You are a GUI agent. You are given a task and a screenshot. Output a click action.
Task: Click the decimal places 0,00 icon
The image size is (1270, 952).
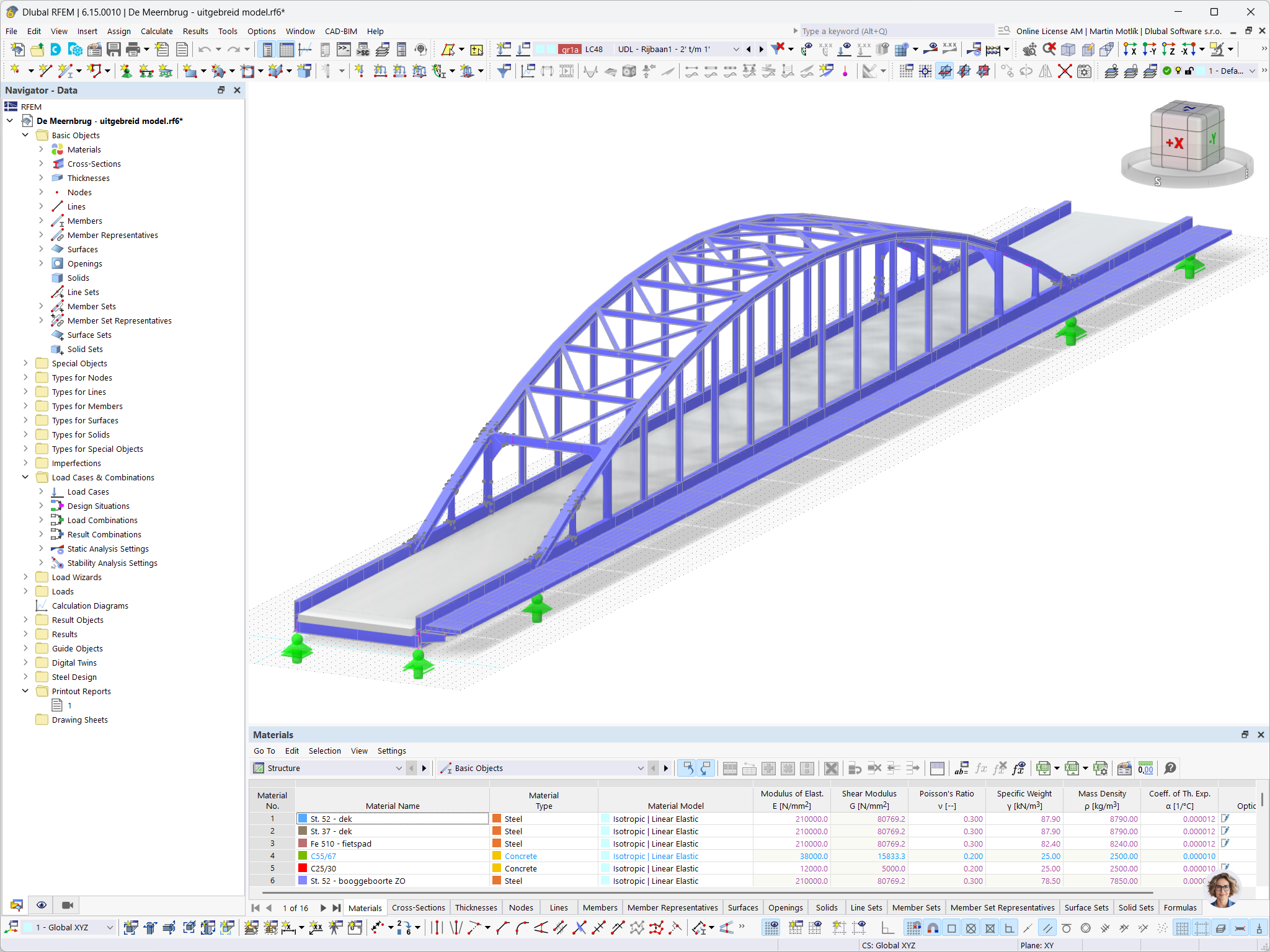click(1146, 769)
